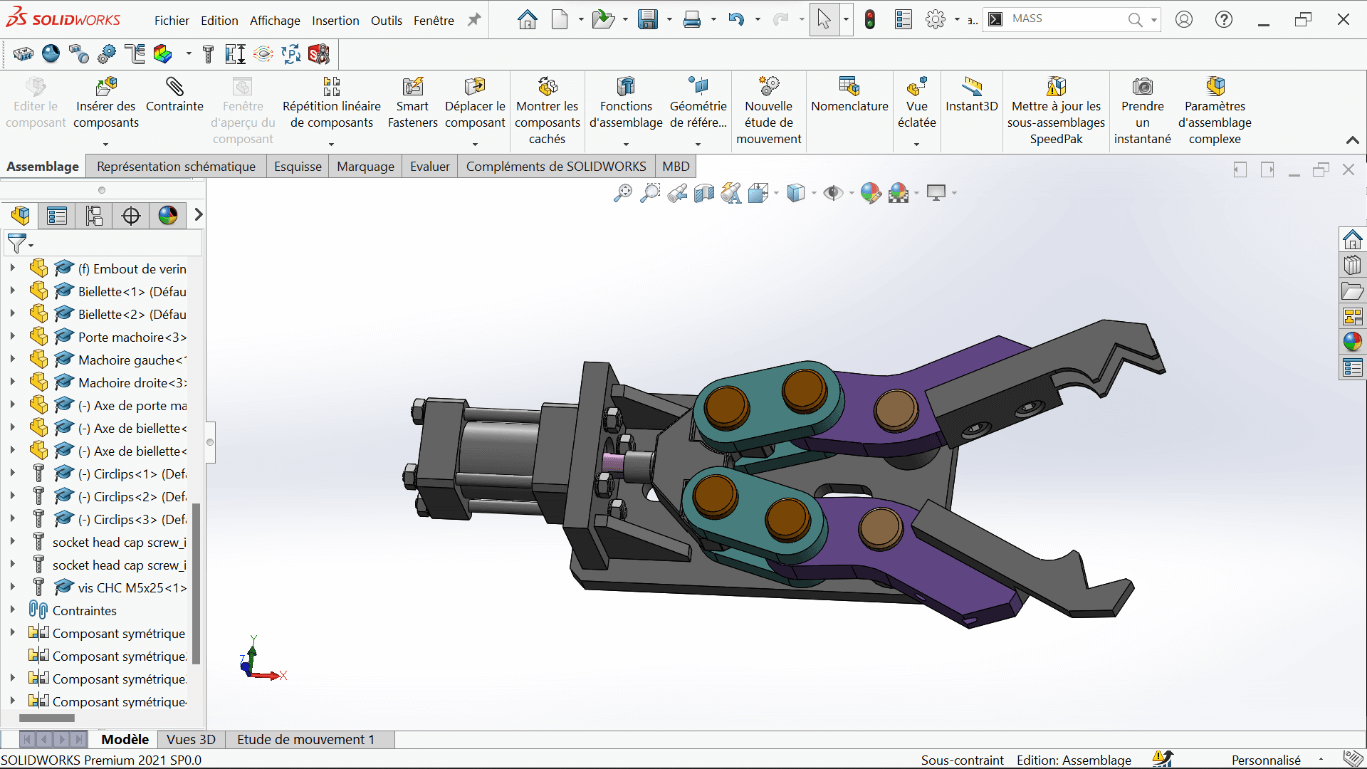Image resolution: width=1367 pixels, height=769 pixels.
Task: Click Nomenclature table icon
Action: coord(849,87)
